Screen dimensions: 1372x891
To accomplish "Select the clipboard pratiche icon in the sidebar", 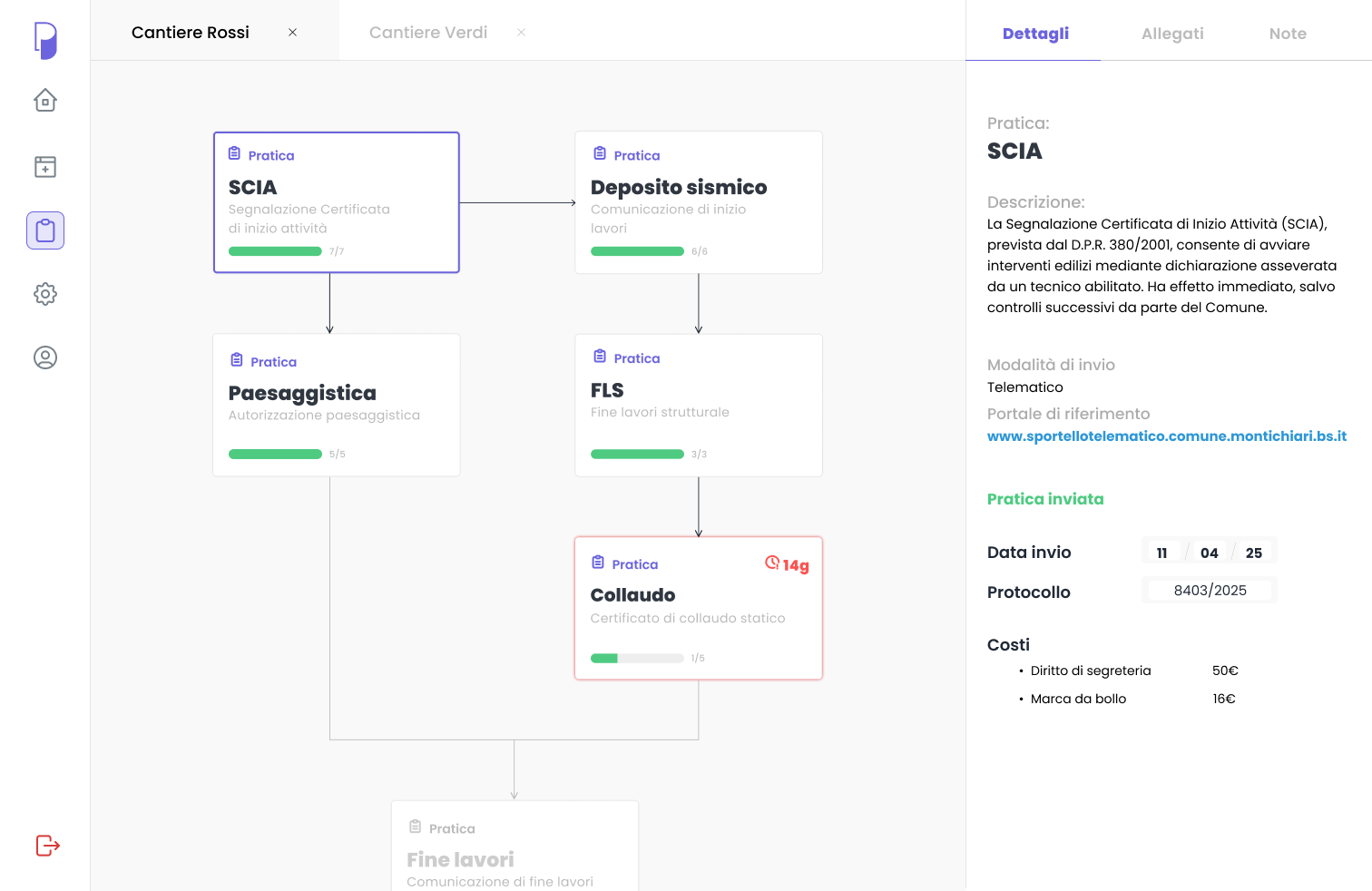I will 45,230.
